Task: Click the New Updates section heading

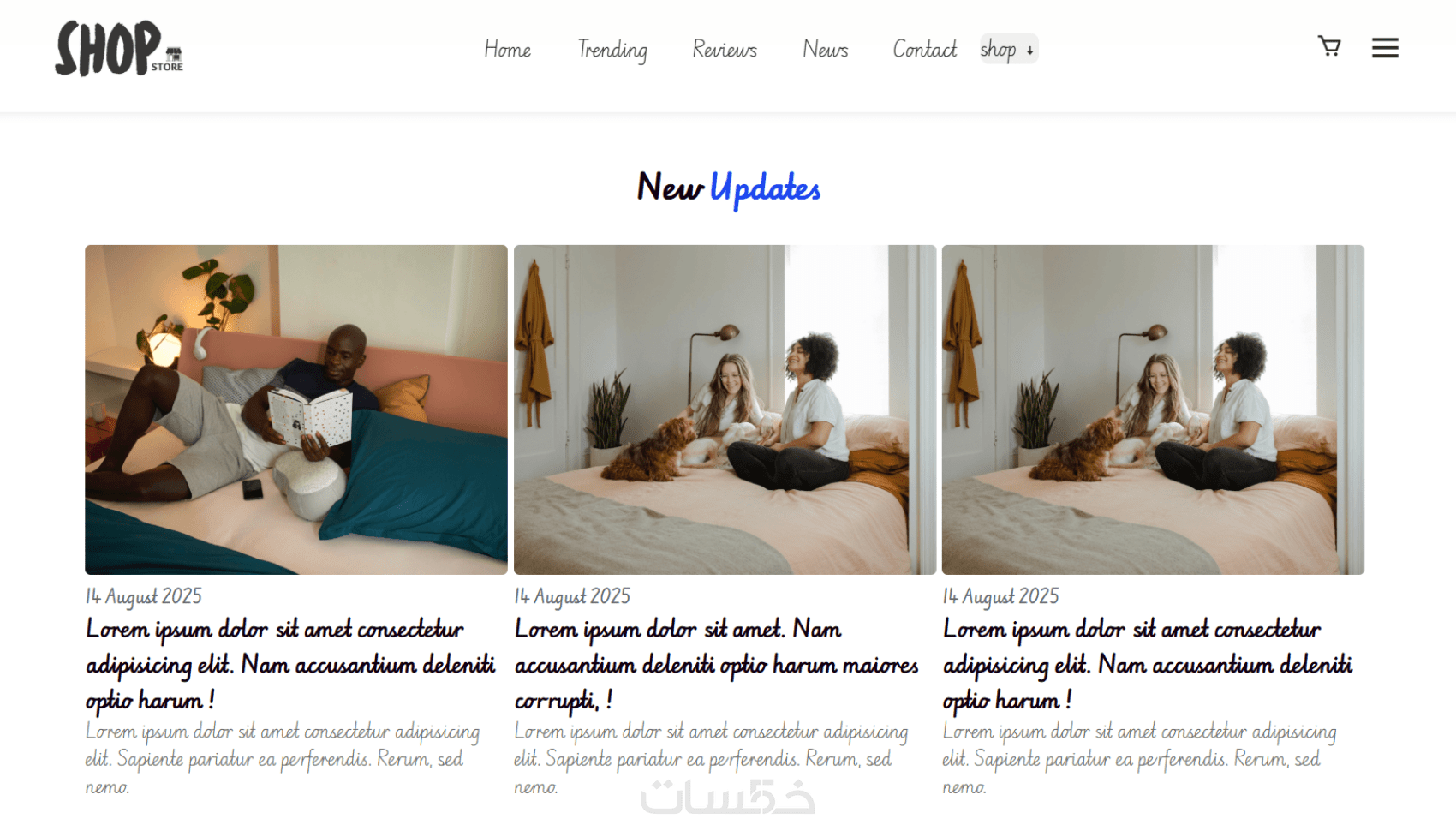Action: (729, 188)
